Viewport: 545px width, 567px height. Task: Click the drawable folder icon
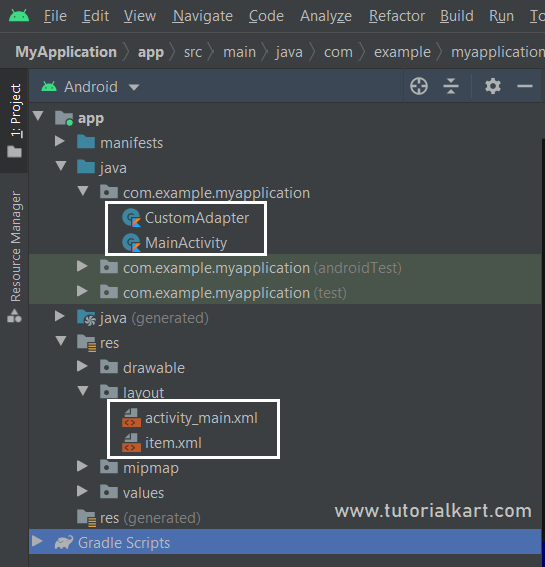point(109,367)
